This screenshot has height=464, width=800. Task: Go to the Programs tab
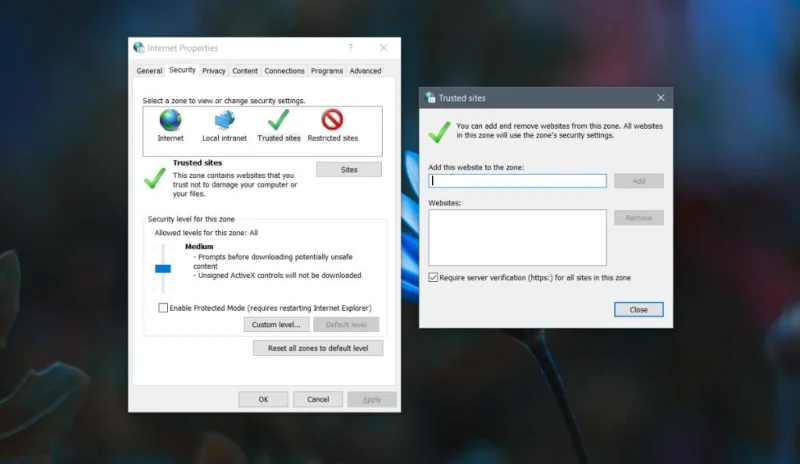click(327, 71)
